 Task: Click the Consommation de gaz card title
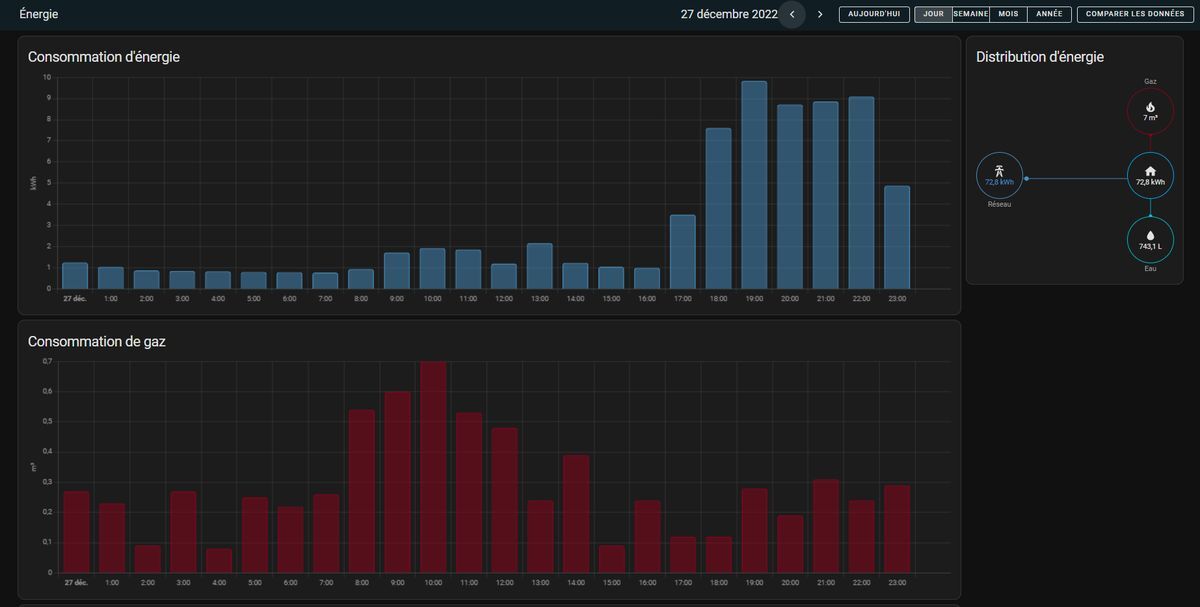click(97, 341)
